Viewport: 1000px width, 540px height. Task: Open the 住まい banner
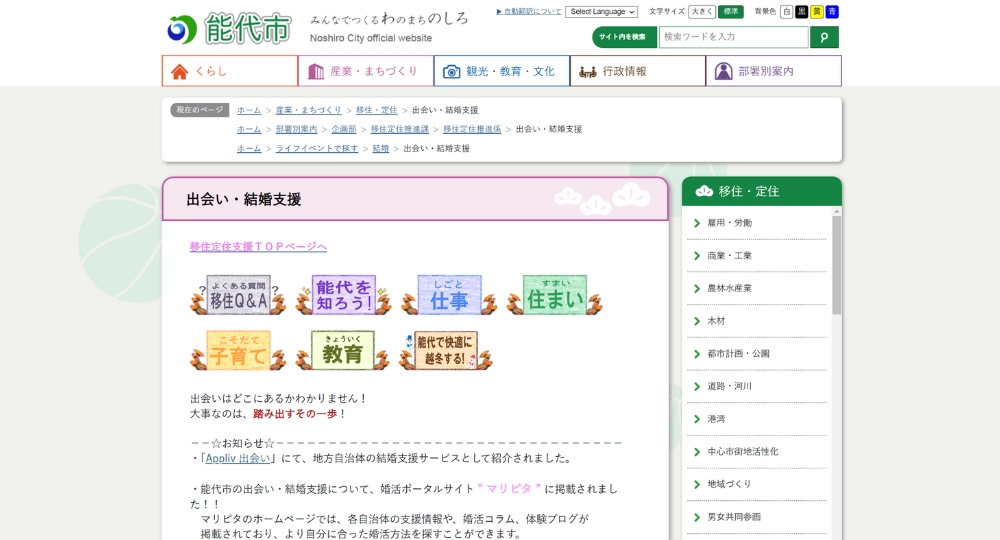coord(554,295)
